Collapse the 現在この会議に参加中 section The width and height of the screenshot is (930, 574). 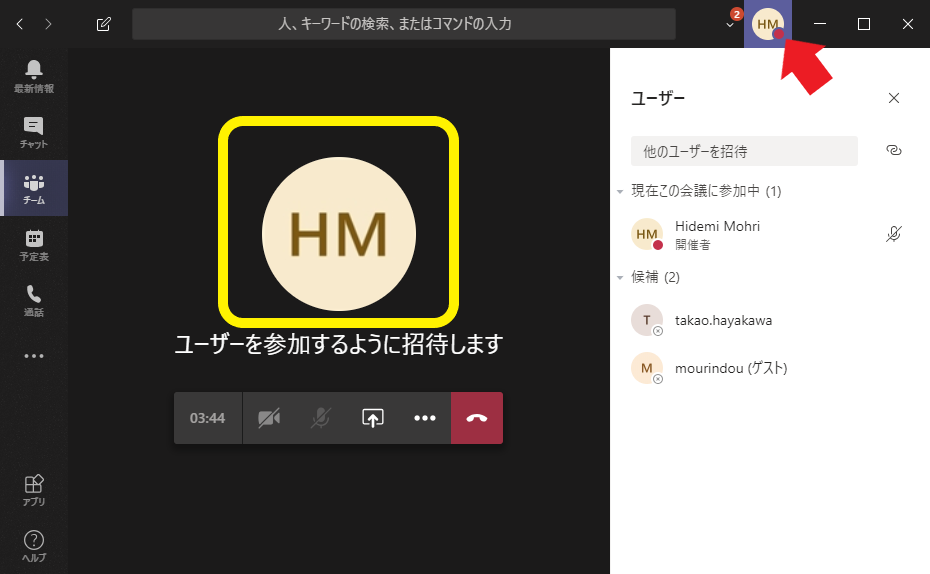click(620, 191)
